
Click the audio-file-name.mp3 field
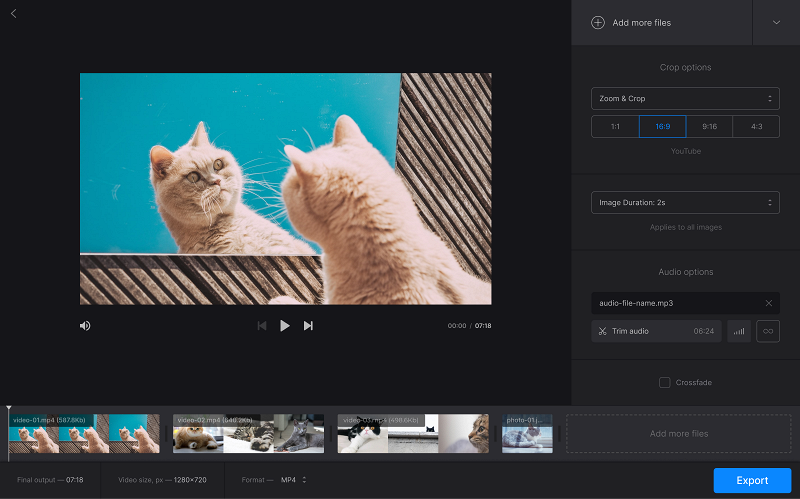685,303
